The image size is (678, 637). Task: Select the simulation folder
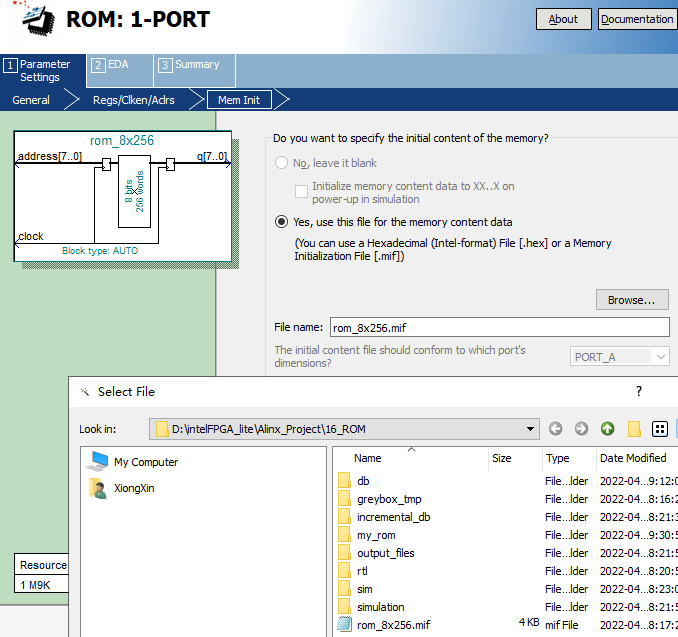381,607
